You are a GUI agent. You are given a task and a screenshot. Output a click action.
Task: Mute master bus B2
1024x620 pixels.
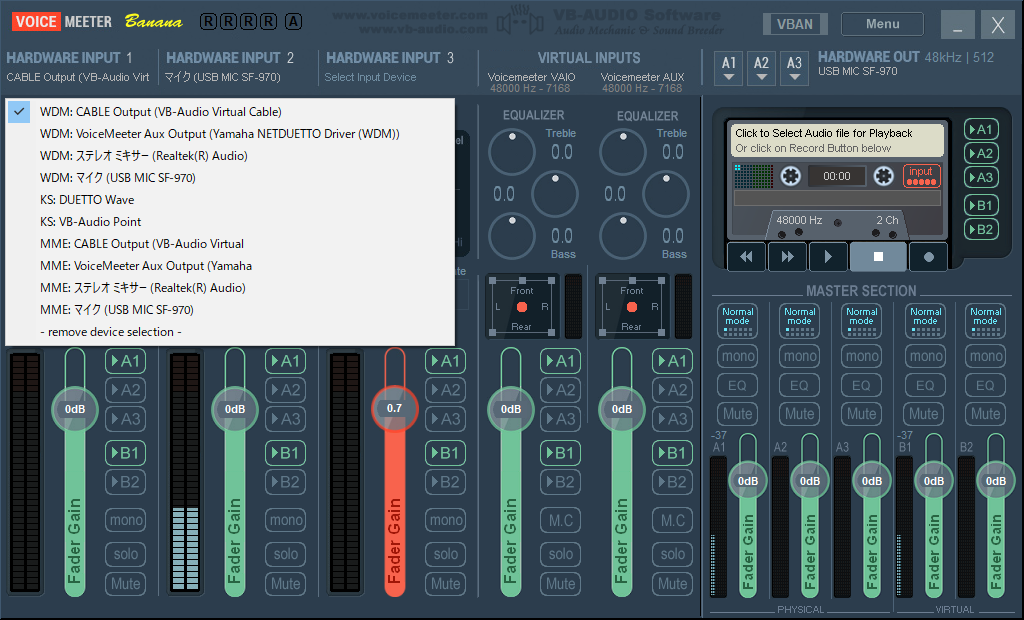coord(985,414)
